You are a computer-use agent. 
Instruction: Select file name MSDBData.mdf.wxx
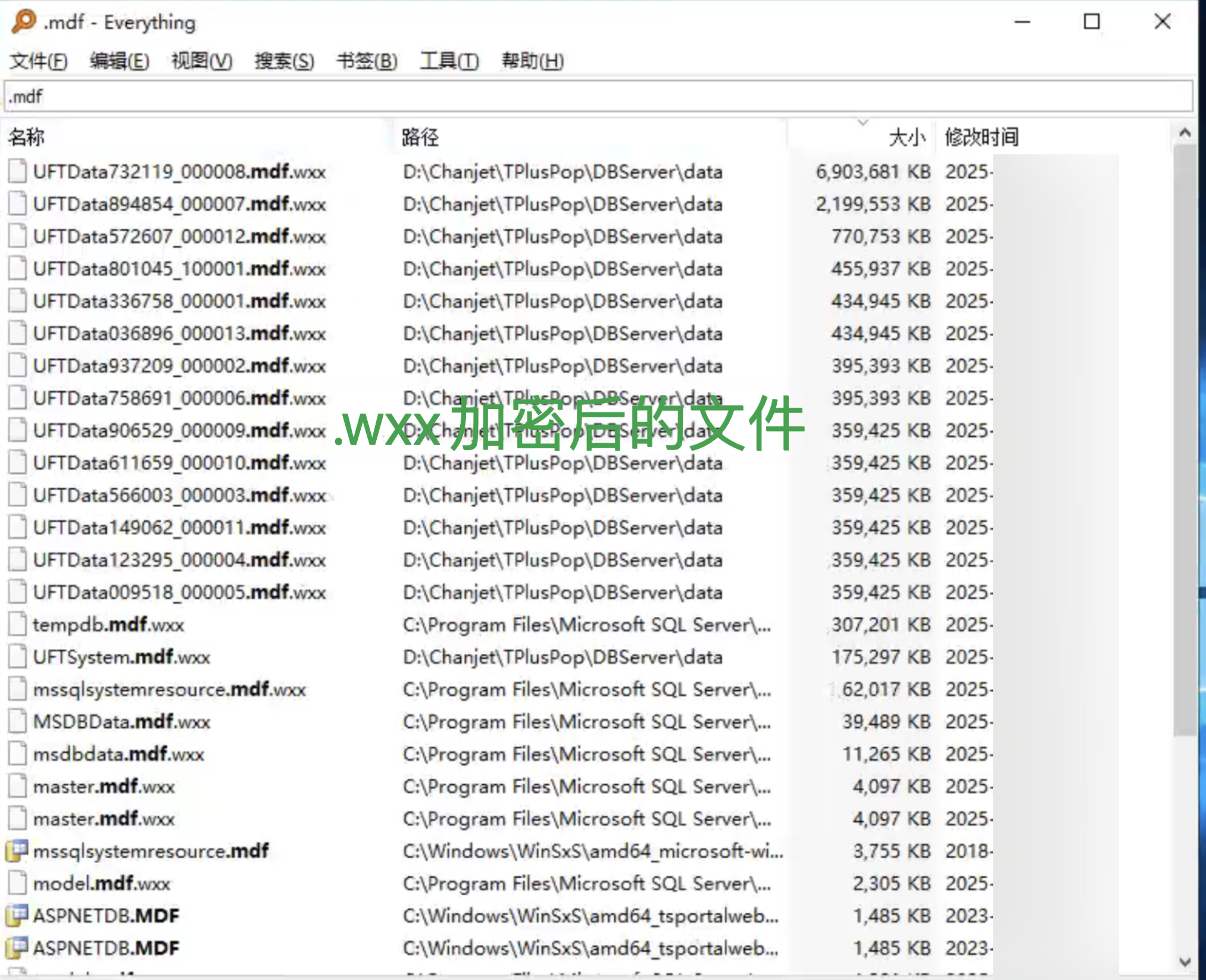point(121,722)
